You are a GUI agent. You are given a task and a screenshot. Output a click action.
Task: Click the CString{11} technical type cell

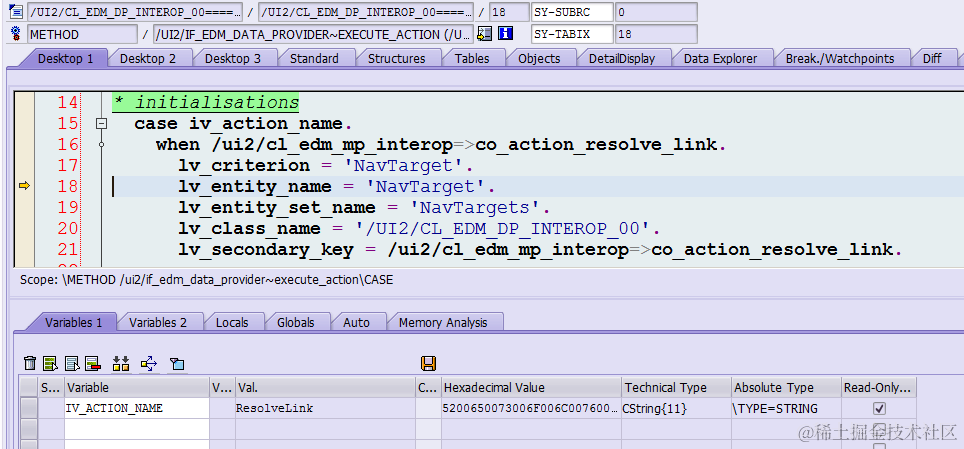[676, 408]
